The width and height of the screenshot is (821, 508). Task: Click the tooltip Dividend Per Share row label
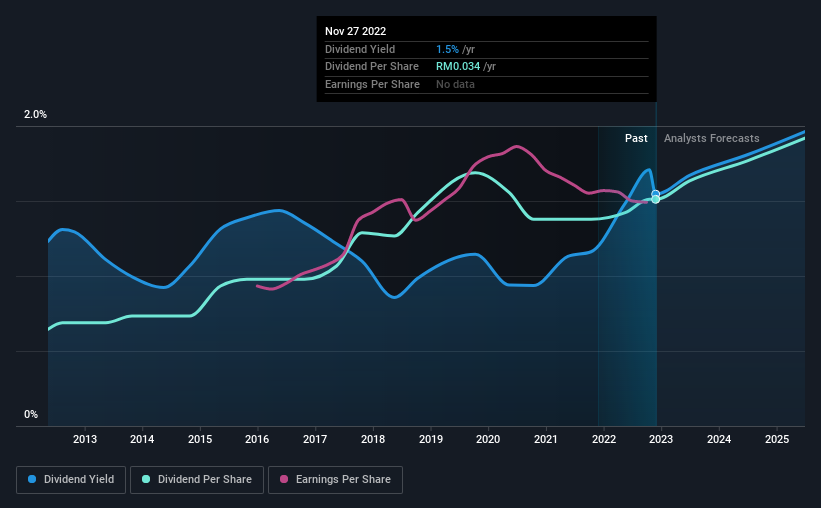tap(372, 67)
